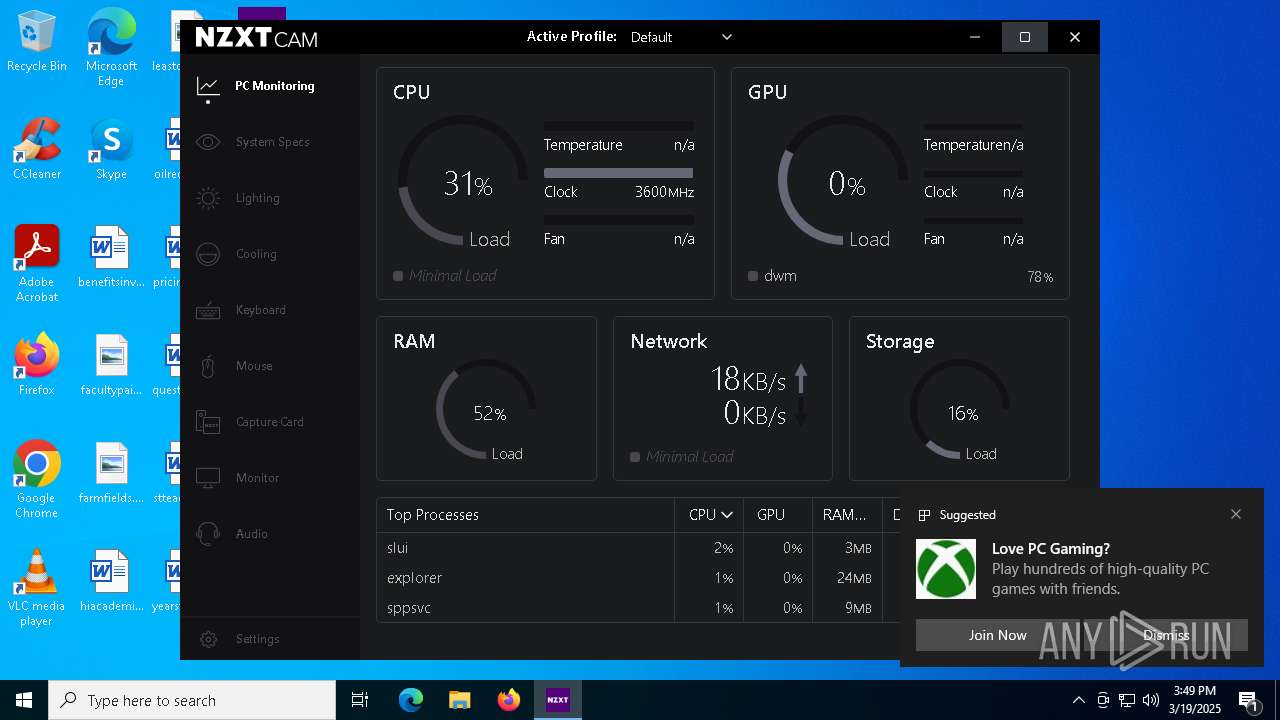Click the Network download arrow
The width and height of the screenshot is (1280, 720).
pyautogui.click(x=801, y=412)
